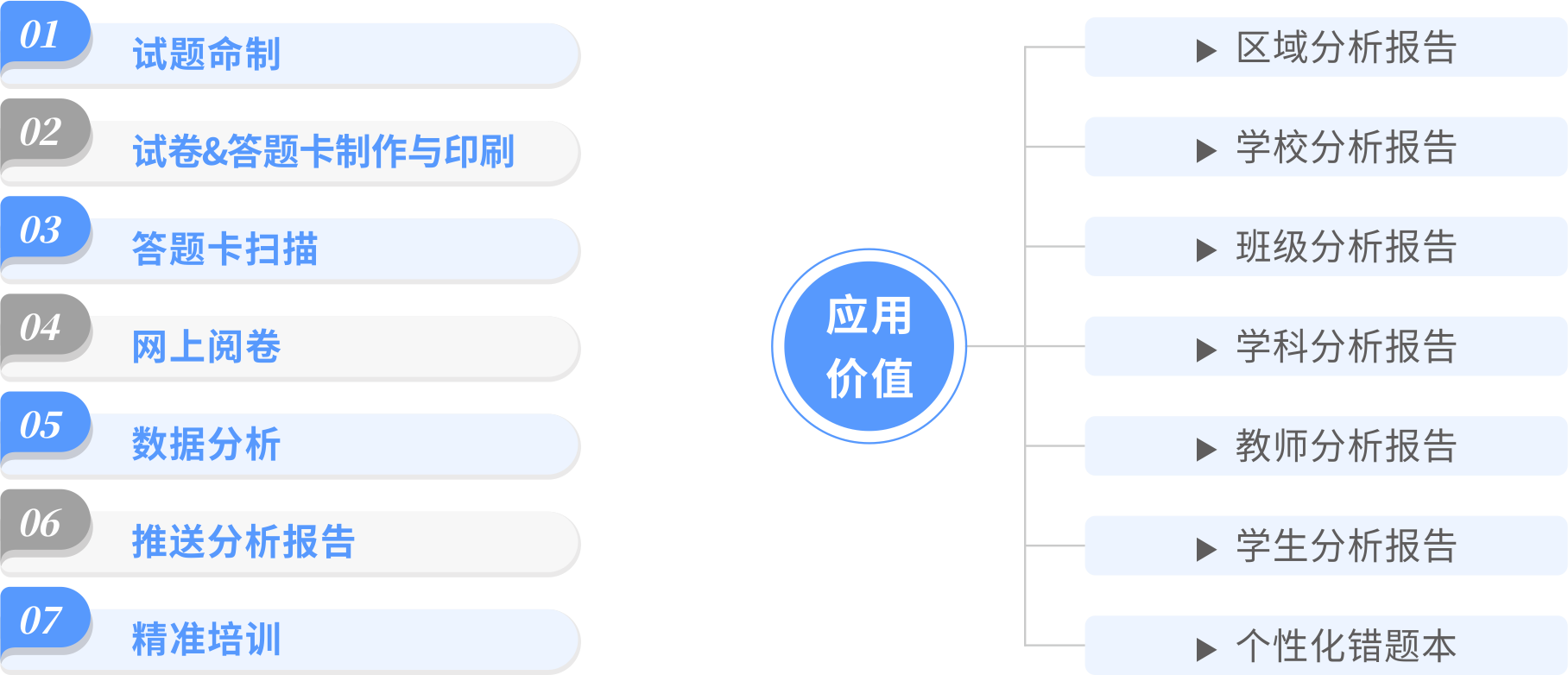
Task: Open the 学生分析报告 item
Action: pyautogui.click(x=1345, y=546)
